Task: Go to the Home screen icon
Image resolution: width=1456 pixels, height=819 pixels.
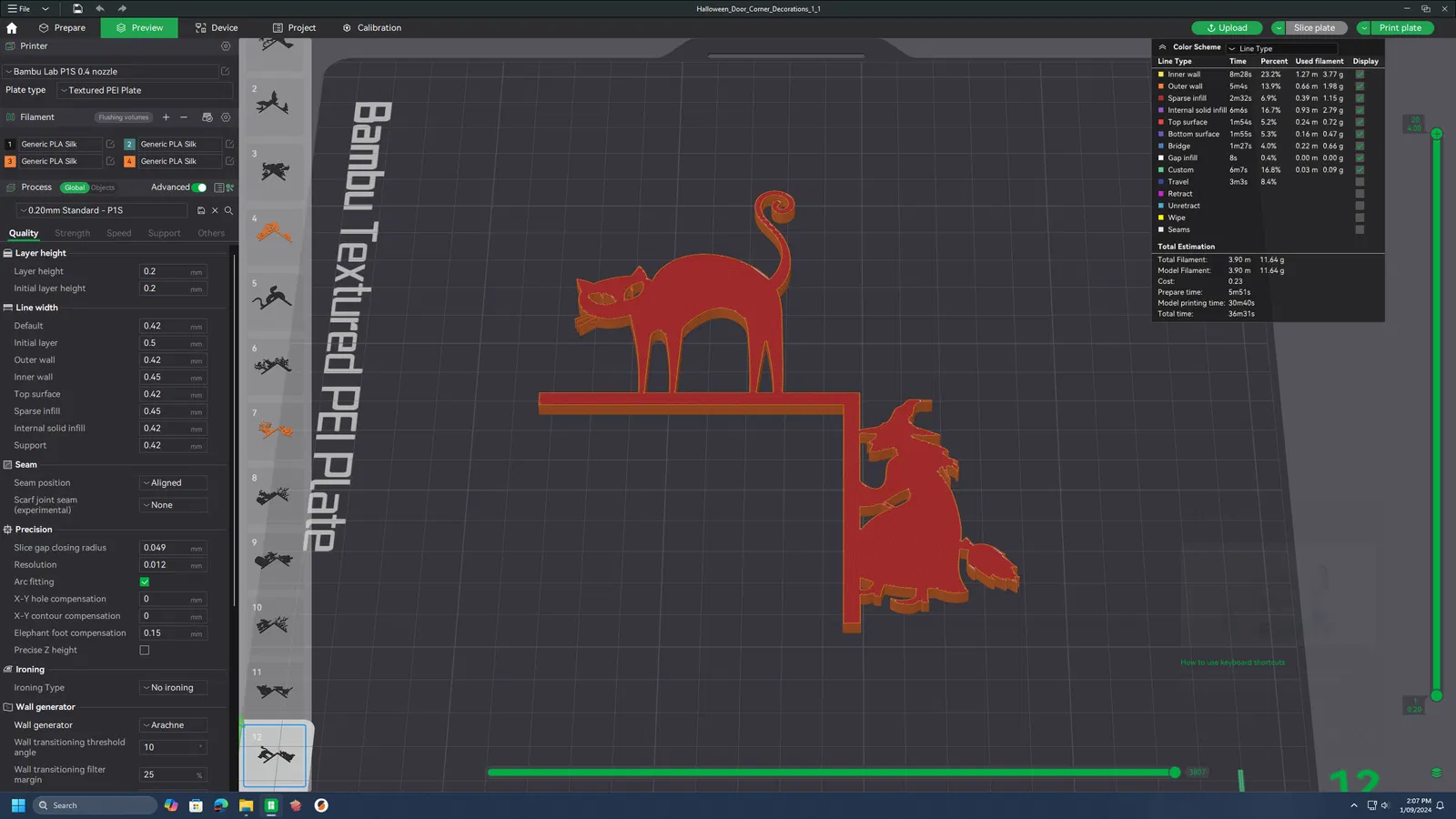Action: pyautogui.click(x=12, y=28)
